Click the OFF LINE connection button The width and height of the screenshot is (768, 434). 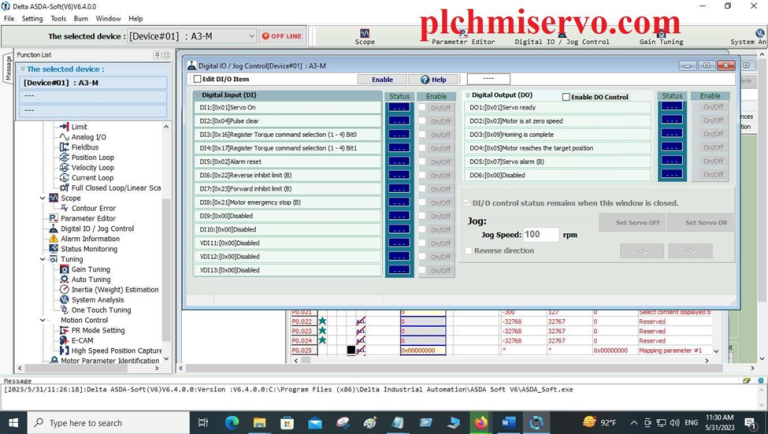[282, 36]
